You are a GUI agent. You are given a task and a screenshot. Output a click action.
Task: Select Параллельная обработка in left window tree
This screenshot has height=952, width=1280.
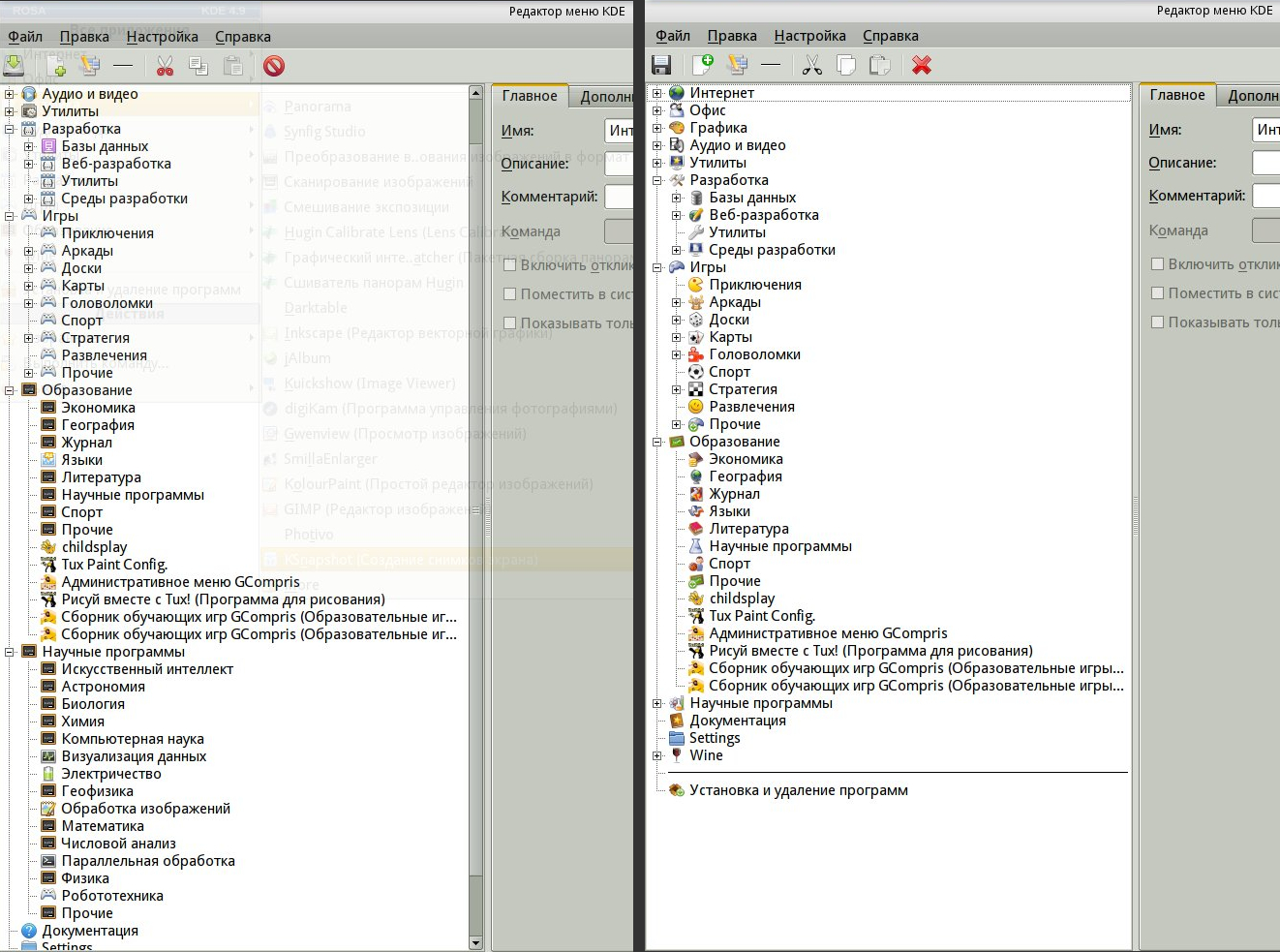pos(148,861)
